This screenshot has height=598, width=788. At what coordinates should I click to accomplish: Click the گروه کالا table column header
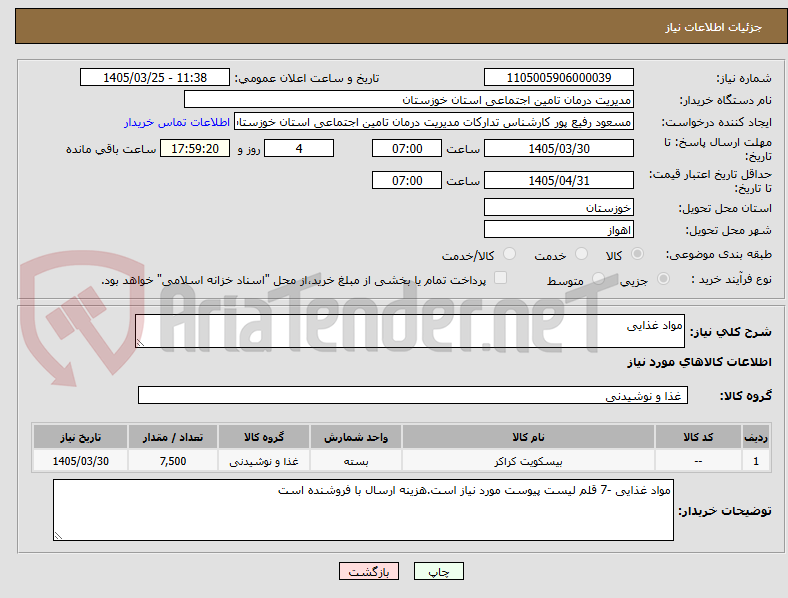click(264, 437)
